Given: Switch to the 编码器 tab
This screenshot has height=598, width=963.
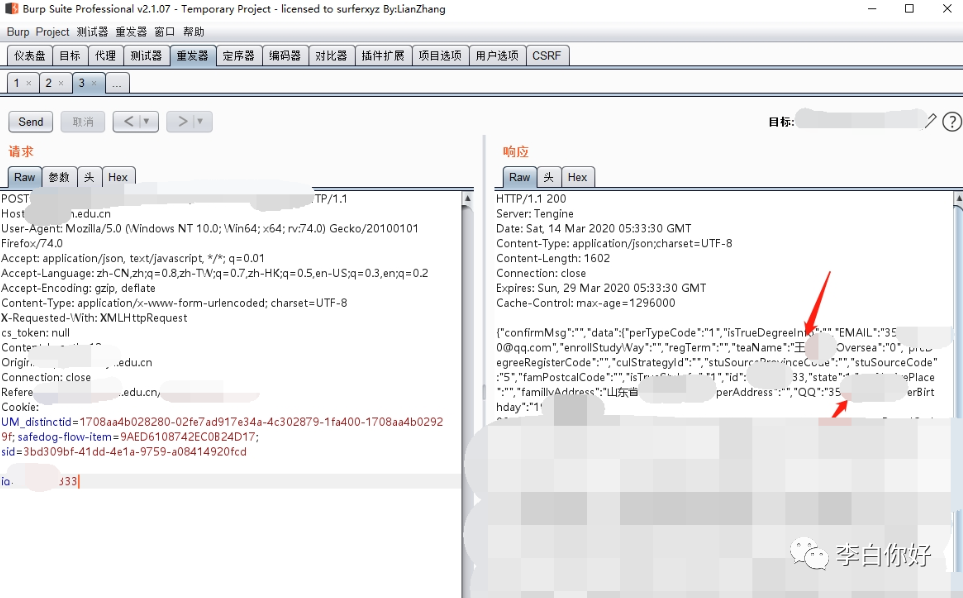Looking at the screenshot, I should coord(285,56).
